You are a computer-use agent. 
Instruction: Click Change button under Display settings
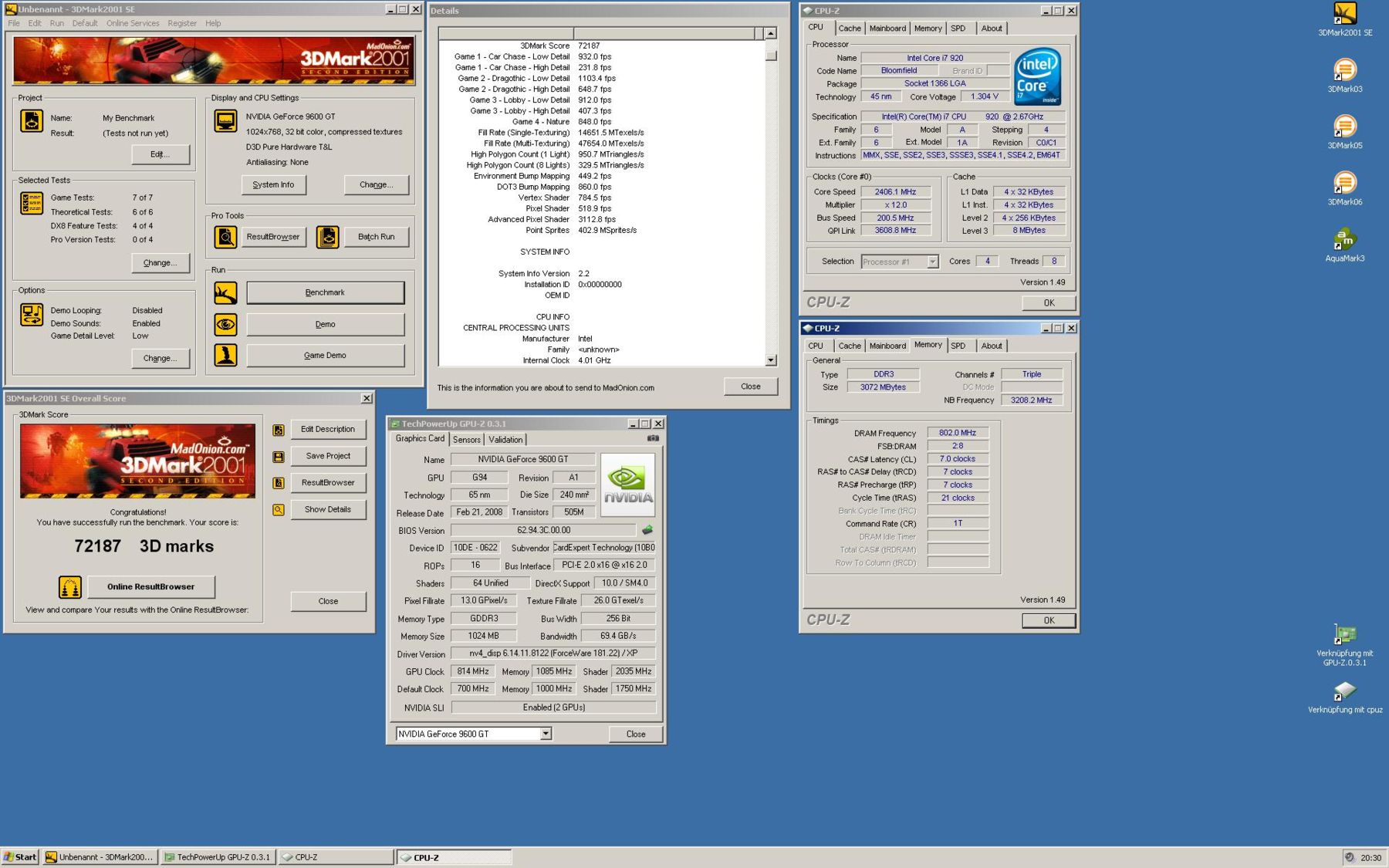(x=376, y=184)
